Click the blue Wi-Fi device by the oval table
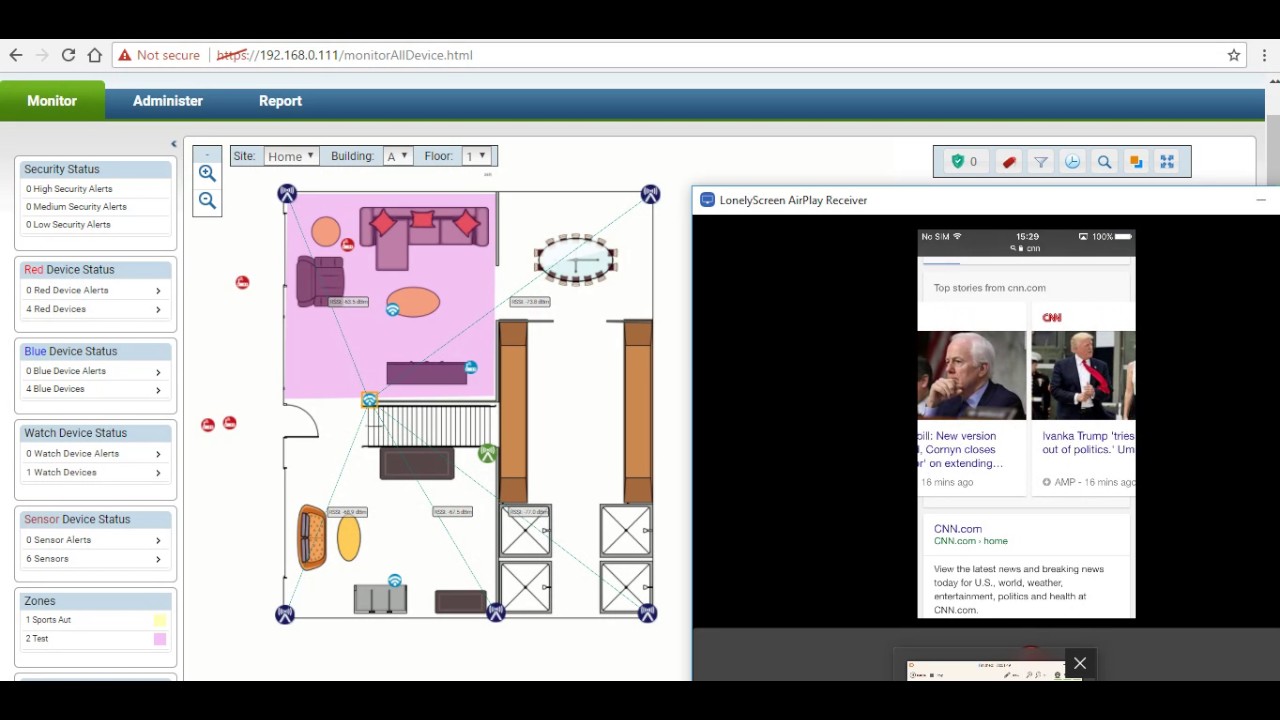This screenshot has width=1280, height=720. 393,310
